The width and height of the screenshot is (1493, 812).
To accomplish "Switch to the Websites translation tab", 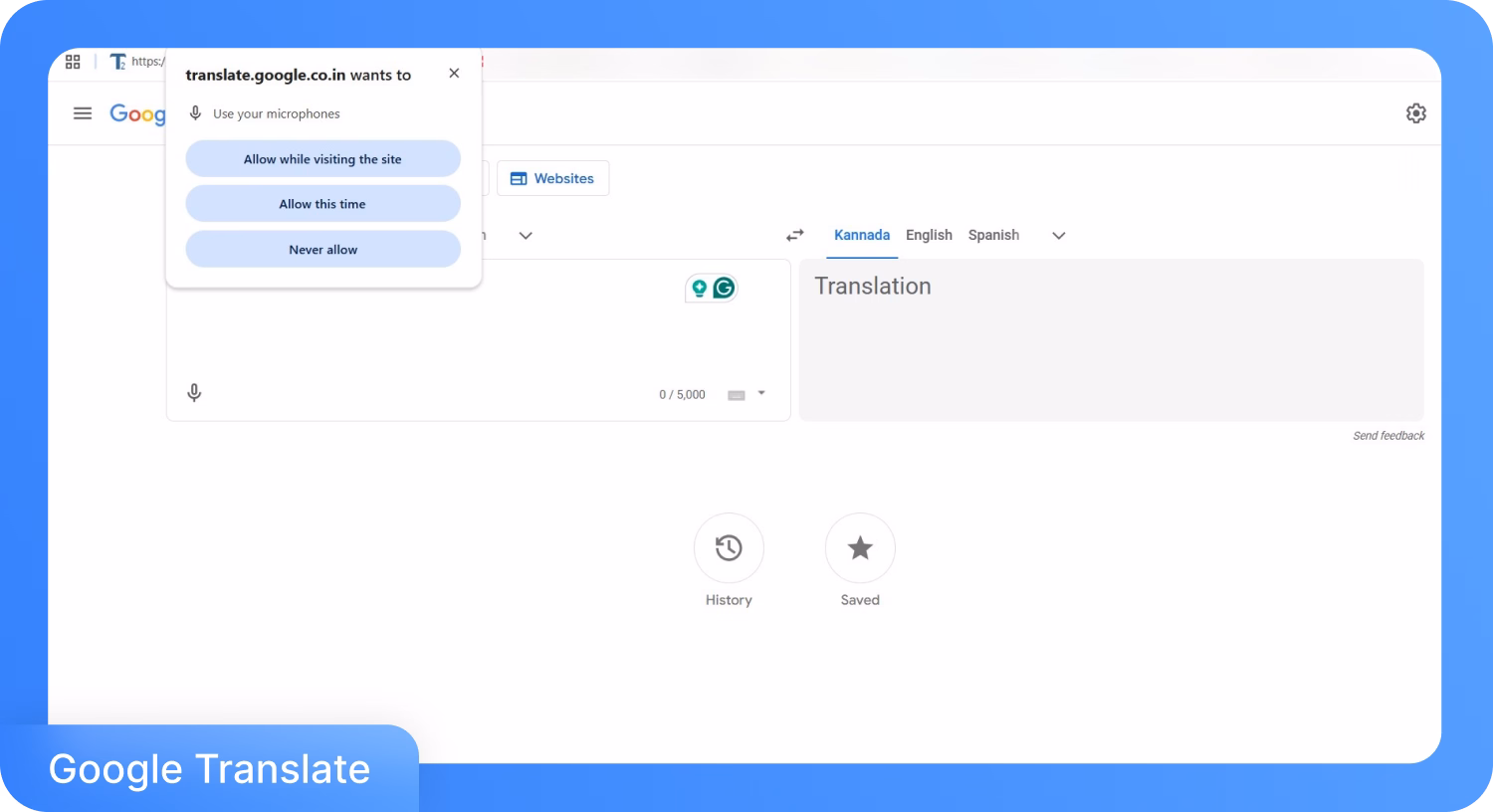I will click(x=552, y=179).
